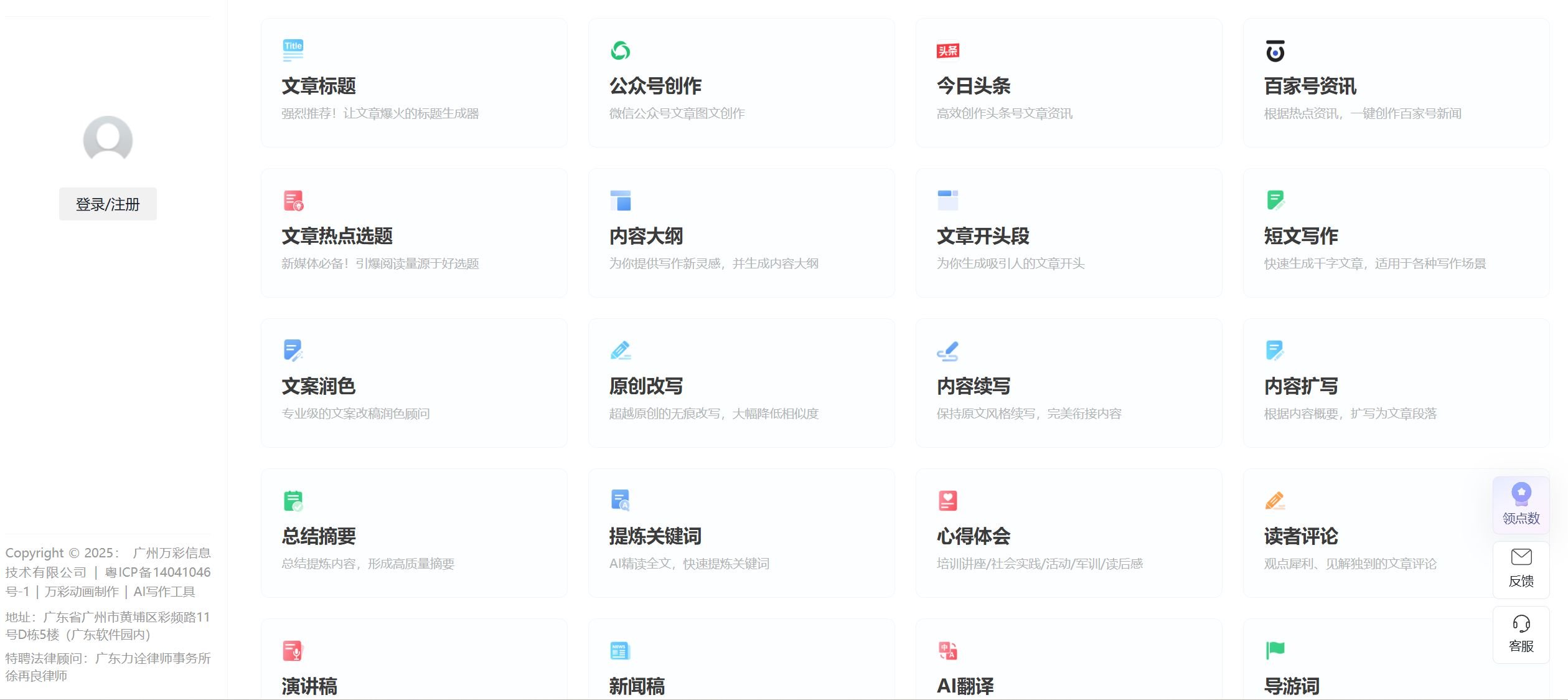Select the 文章热点选题 heading
This screenshot has height=700, width=1568.
click(x=337, y=236)
